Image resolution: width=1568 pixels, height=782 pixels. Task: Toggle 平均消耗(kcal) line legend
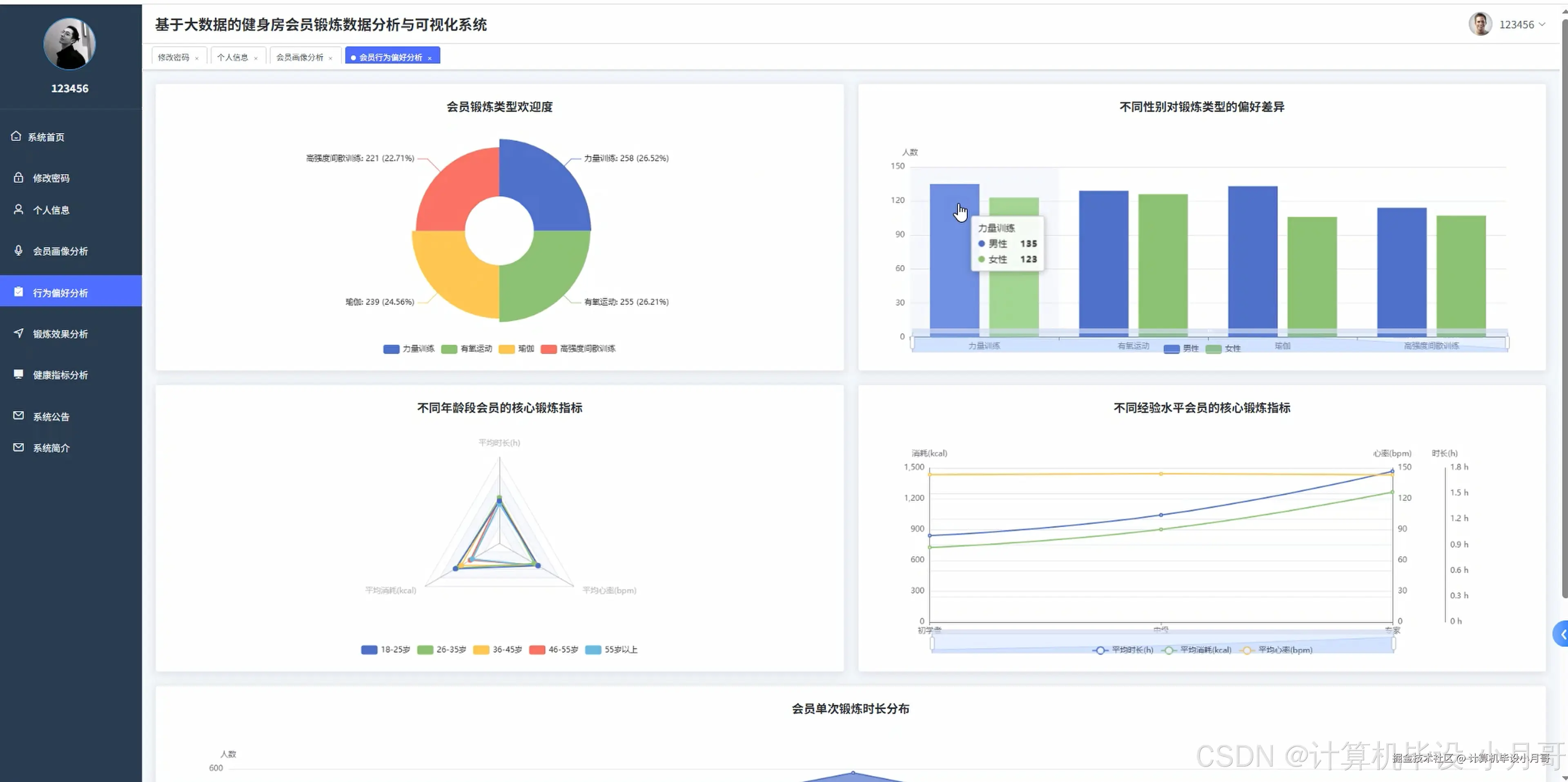tap(1196, 650)
